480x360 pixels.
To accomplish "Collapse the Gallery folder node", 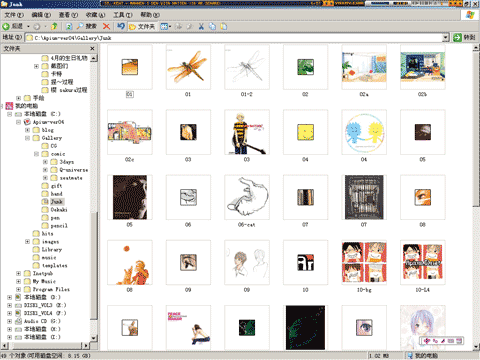I will click(28, 138).
